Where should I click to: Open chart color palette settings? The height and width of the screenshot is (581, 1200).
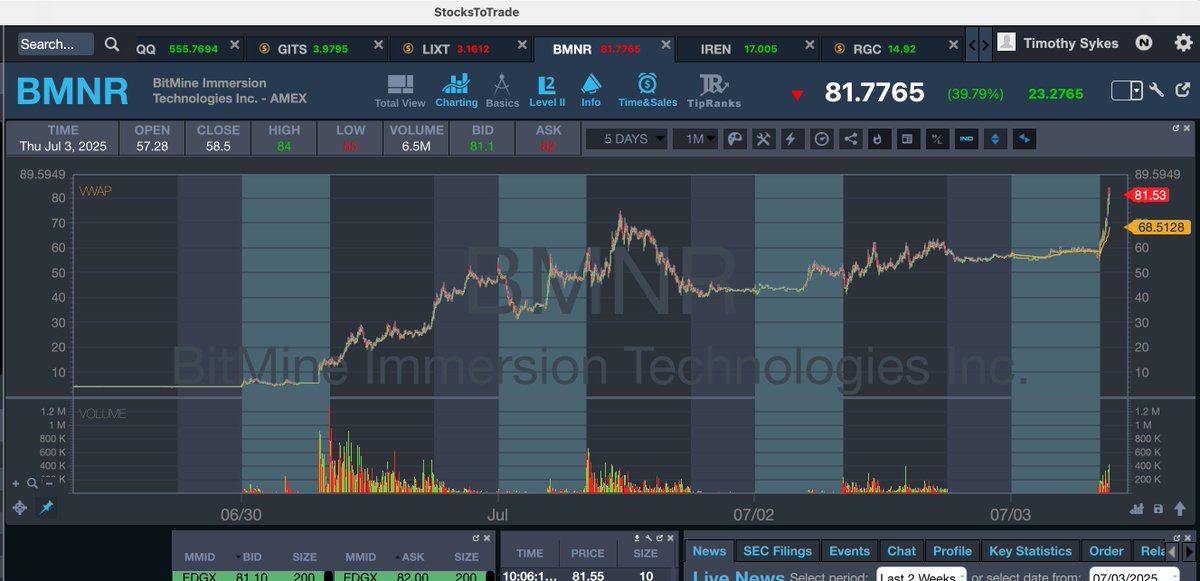point(734,139)
